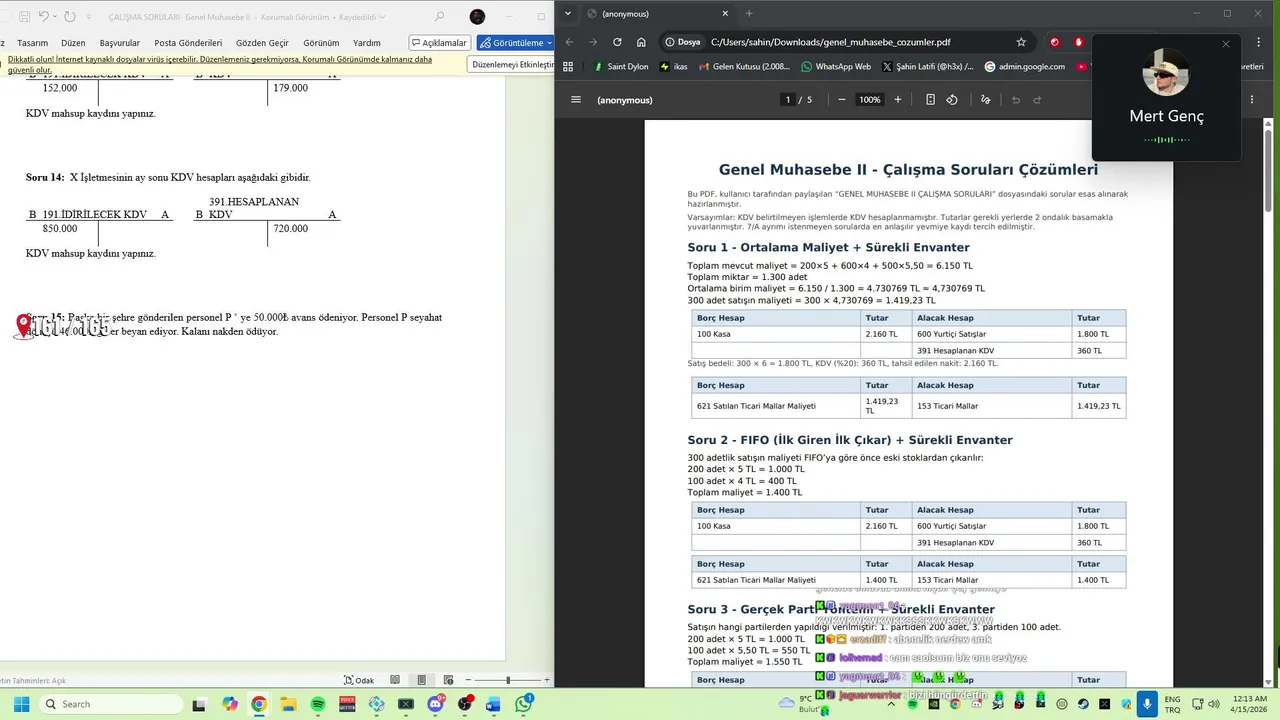
Task: Open the PDF viewer sidebar menu
Action: point(576,100)
